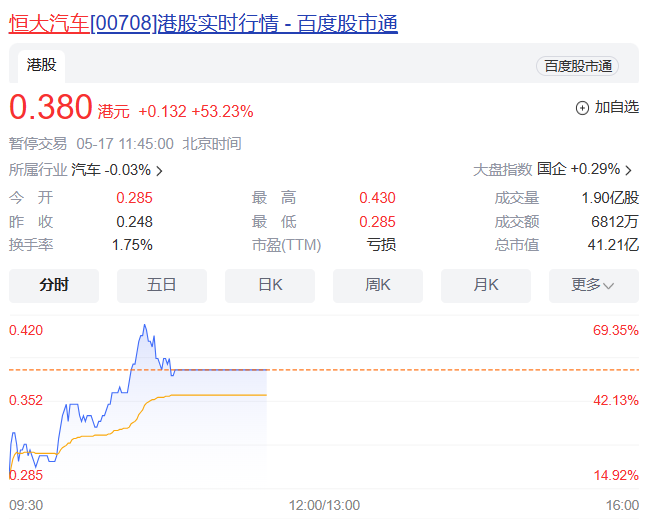The width and height of the screenshot is (657, 519).
Task: Click the 42.13% axis label
Action: tap(616, 400)
